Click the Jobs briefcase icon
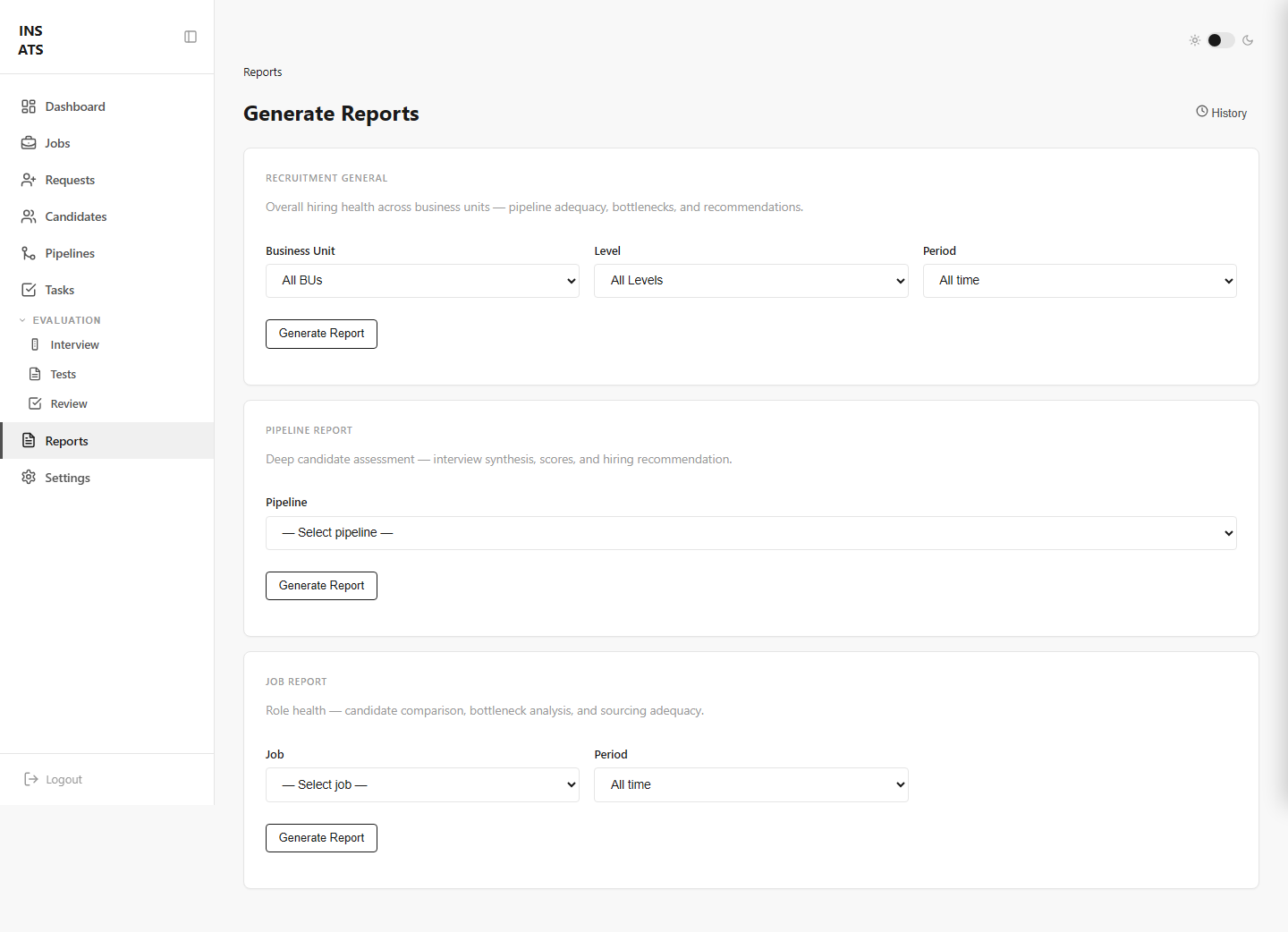The width and height of the screenshot is (1288, 932). (29, 143)
